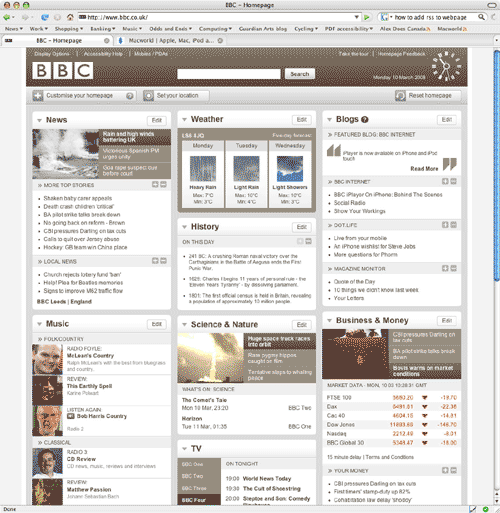
Task: Click the BBC Search button
Action: click(x=300, y=74)
